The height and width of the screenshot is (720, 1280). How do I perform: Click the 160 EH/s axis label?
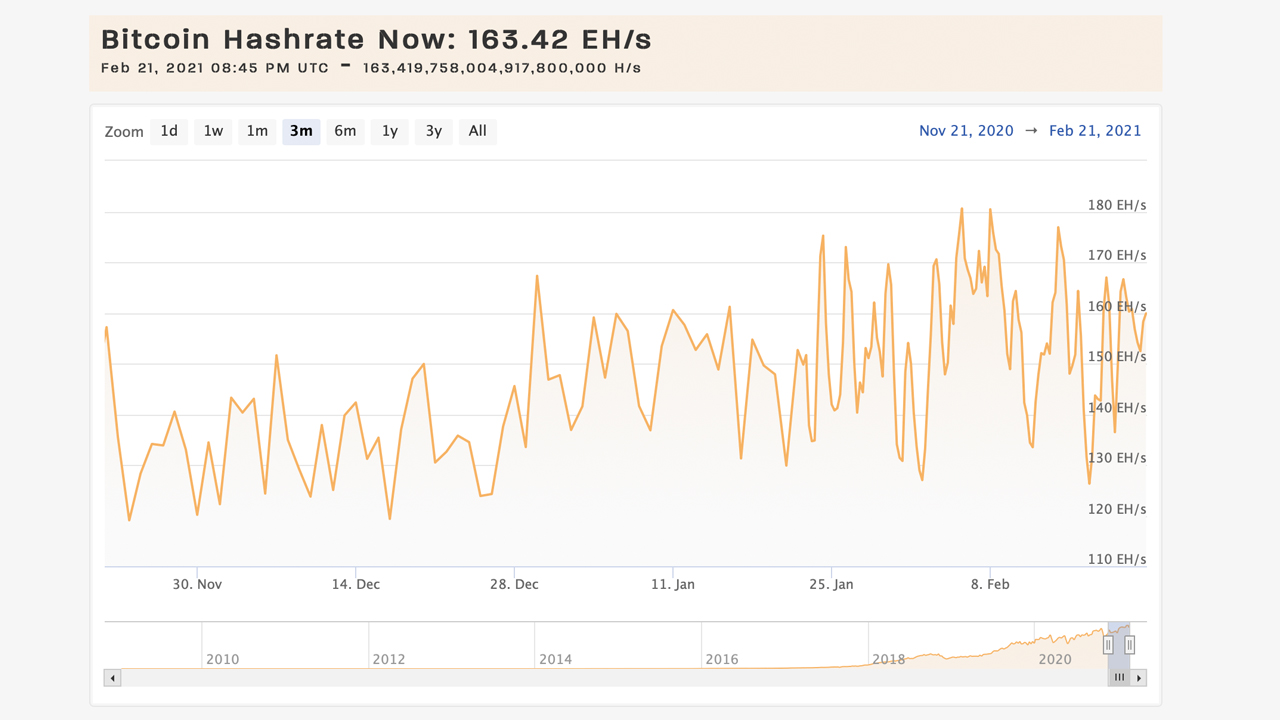click(x=1117, y=306)
